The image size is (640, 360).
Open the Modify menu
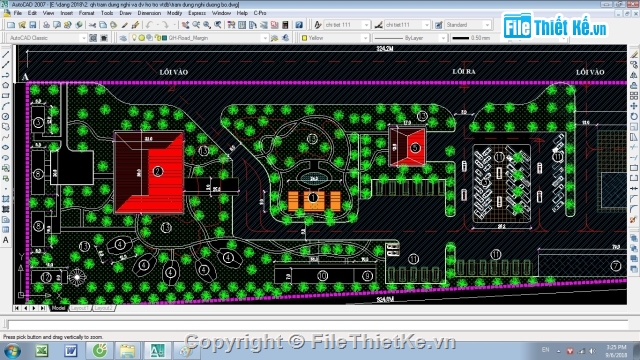(174, 13)
